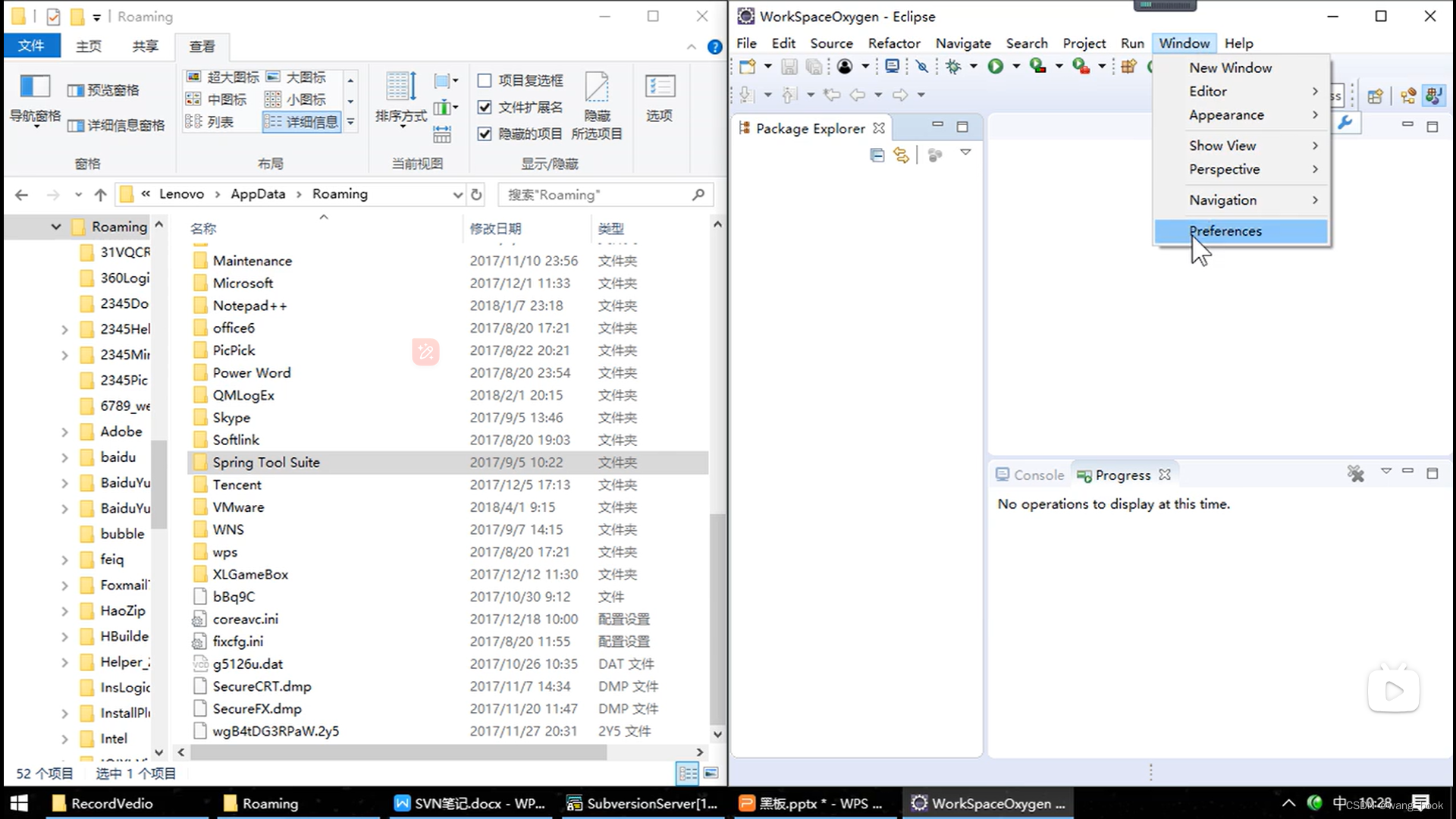This screenshot has width=1456, height=819.
Task: Open the Project menu in Eclipse
Action: pos(1084,43)
